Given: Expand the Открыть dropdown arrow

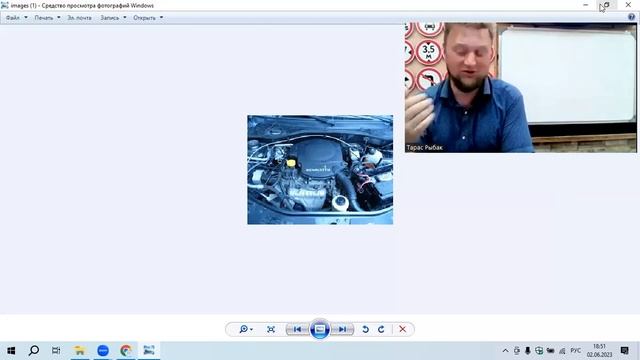Looking at the screenshot, I should tap(161, 18).
